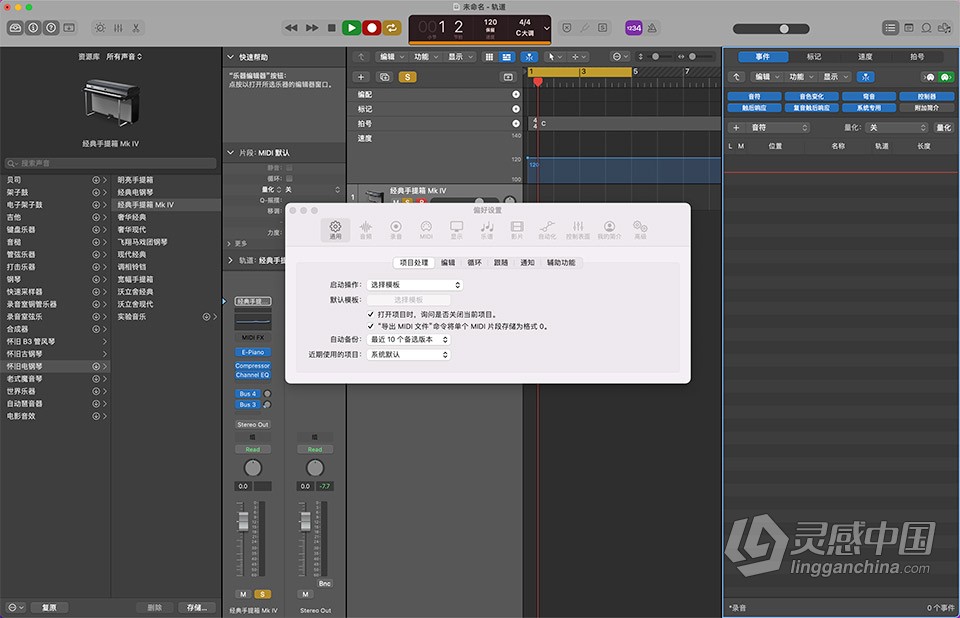
Task: Click the Inspector (i) button in control bar
Action: tap(33, 28)
